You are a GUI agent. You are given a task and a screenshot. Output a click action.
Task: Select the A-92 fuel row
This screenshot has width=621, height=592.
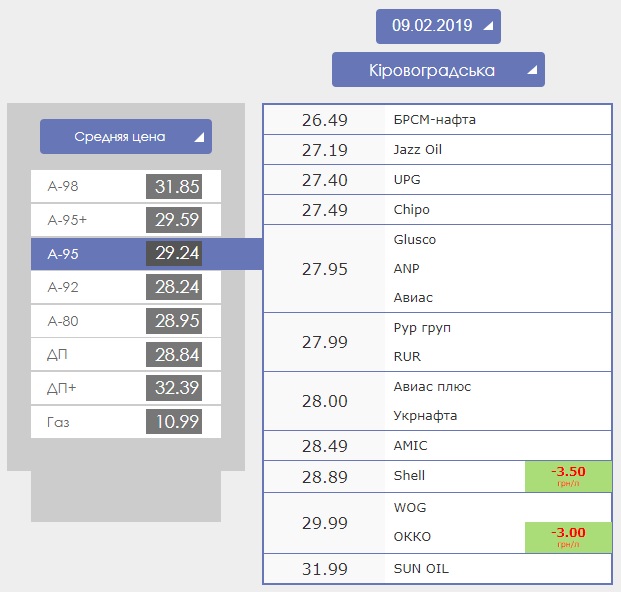(126, 287)
